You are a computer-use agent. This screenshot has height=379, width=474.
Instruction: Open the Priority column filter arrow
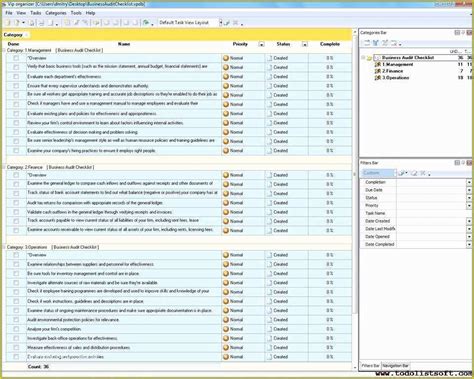(x=261, y=44)
